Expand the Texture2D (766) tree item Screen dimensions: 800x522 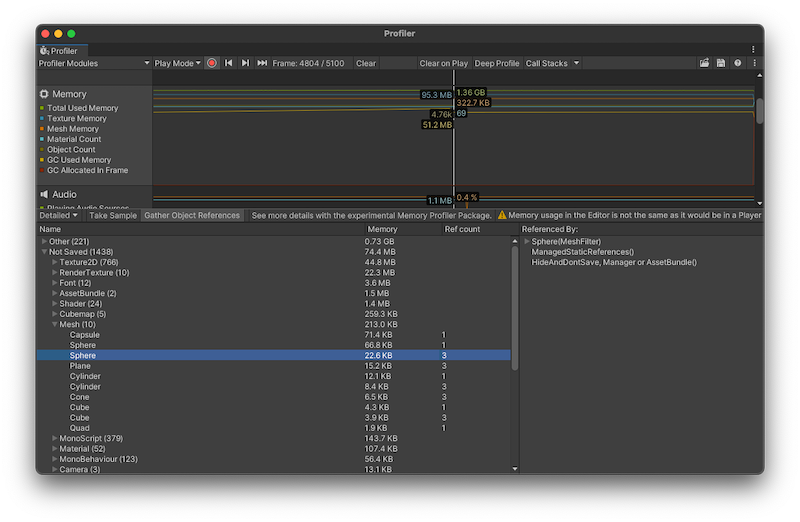55,262
